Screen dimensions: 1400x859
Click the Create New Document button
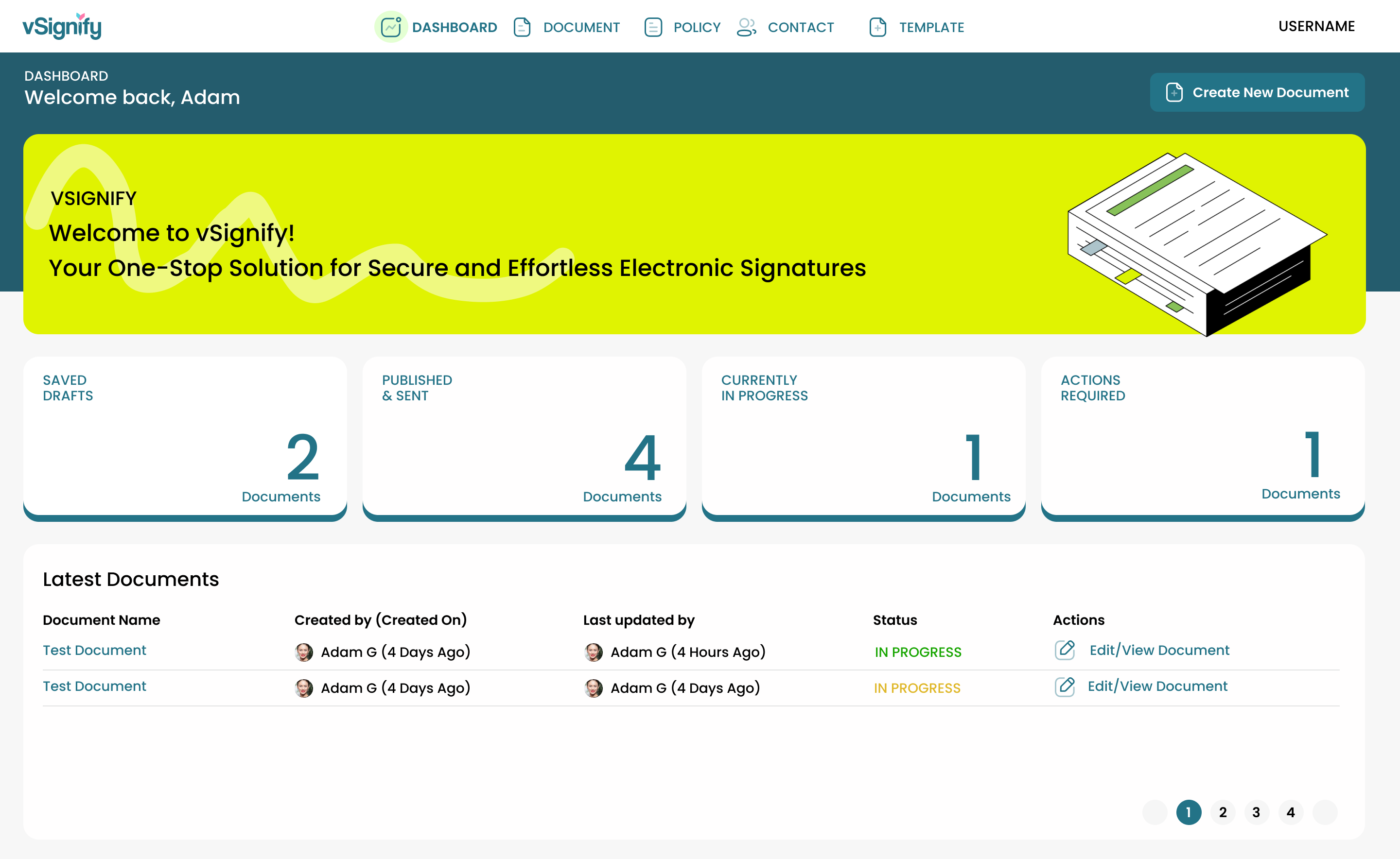coord(1257,91)
